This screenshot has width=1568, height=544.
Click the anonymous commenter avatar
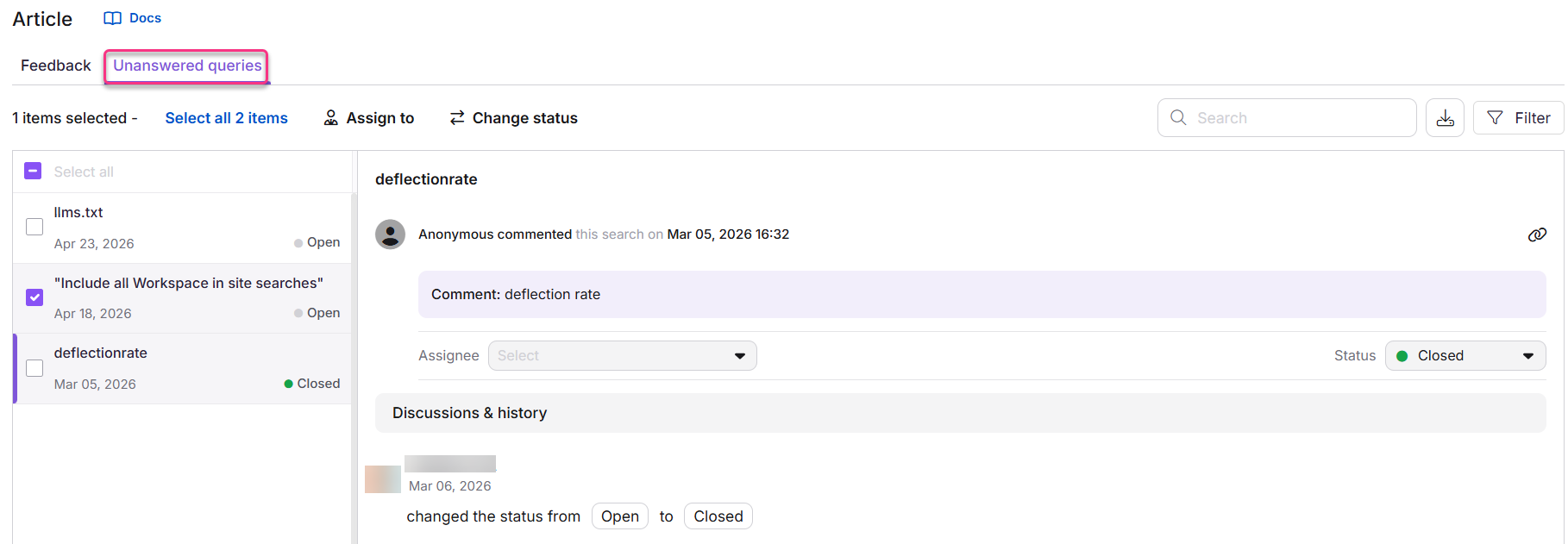391,234
